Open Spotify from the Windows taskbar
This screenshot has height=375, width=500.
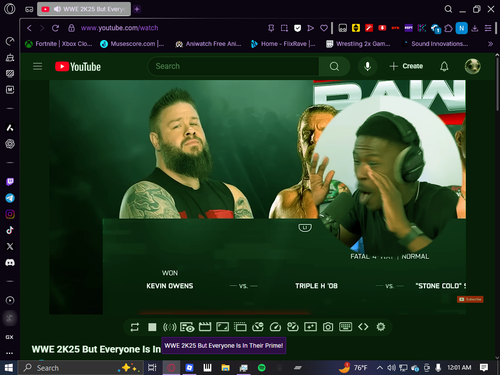point(262,368)
